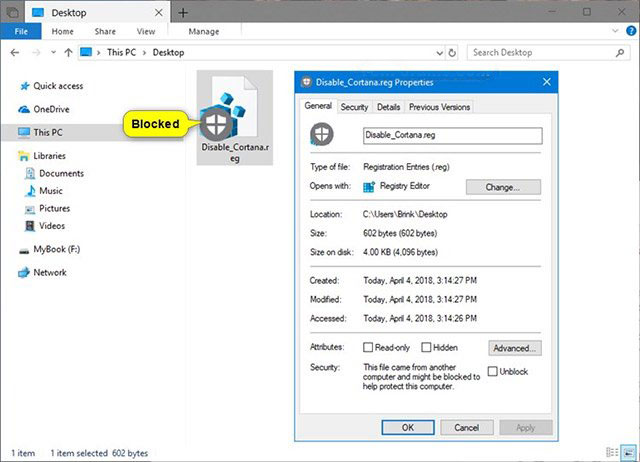
Task: Expand the chevron after This PC breadcrumb
Action: [x=144, y=53]
